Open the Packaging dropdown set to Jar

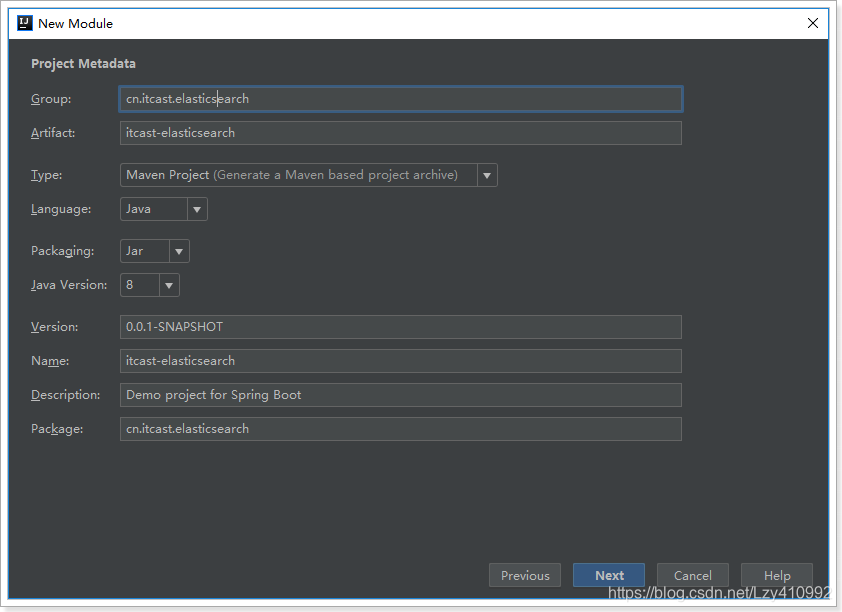click(179, 250)
